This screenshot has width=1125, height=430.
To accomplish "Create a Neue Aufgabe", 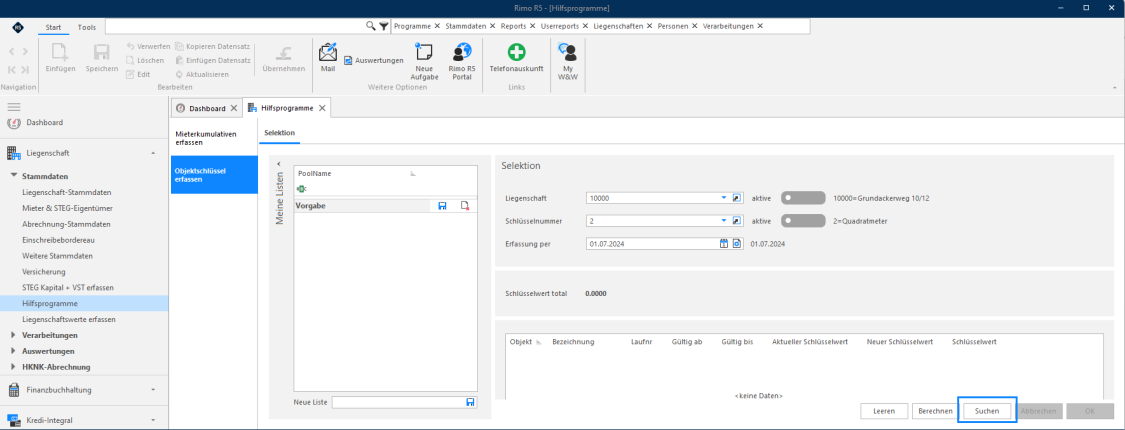I will click(x=424, y=61).
